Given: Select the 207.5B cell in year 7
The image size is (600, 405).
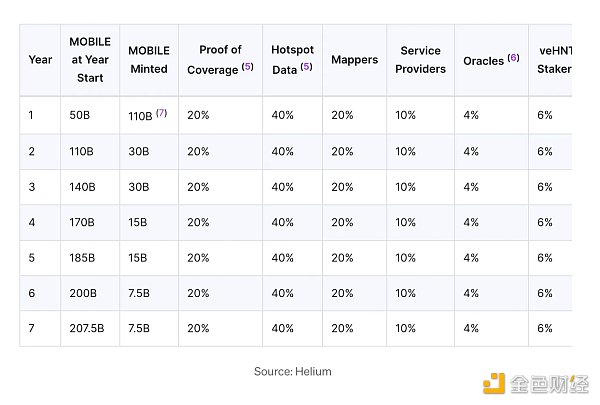Looking at the screenshot, I should point(86,328).
